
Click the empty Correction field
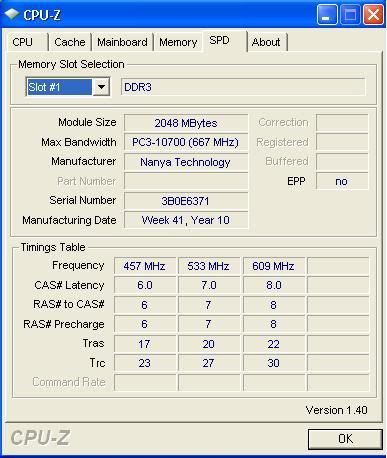point(342,123)
